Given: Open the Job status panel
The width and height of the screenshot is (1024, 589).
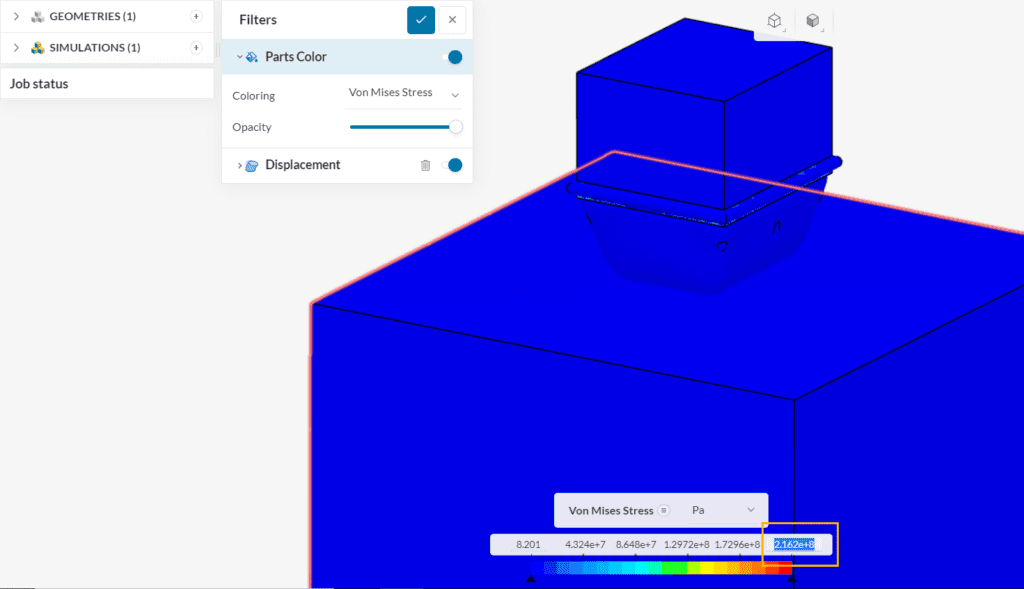Looking at the screenshot, I should pos(40,84).
